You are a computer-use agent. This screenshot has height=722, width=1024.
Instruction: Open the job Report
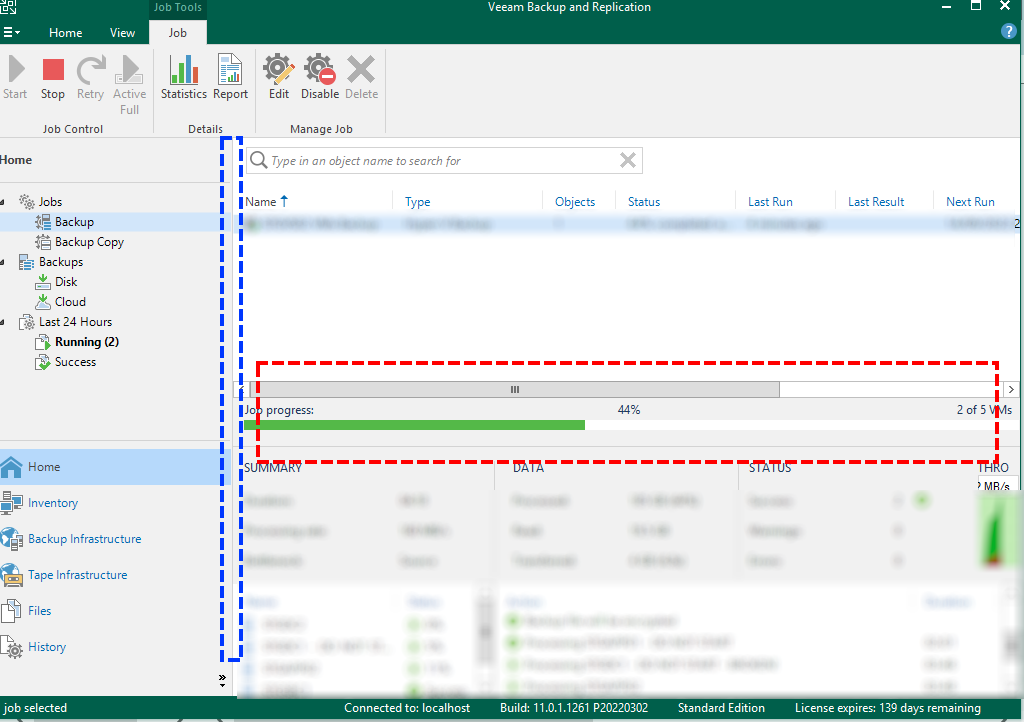[x=231, y=77]
